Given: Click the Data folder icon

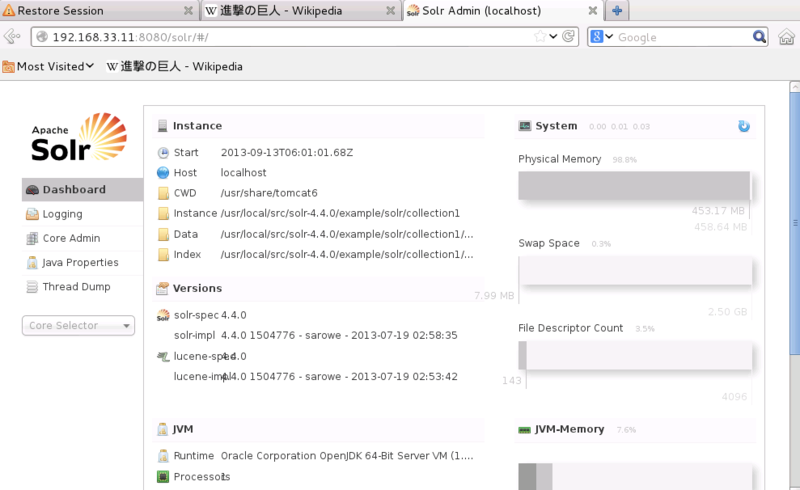Looking at the screenshot, I should [x=163, y=234].
